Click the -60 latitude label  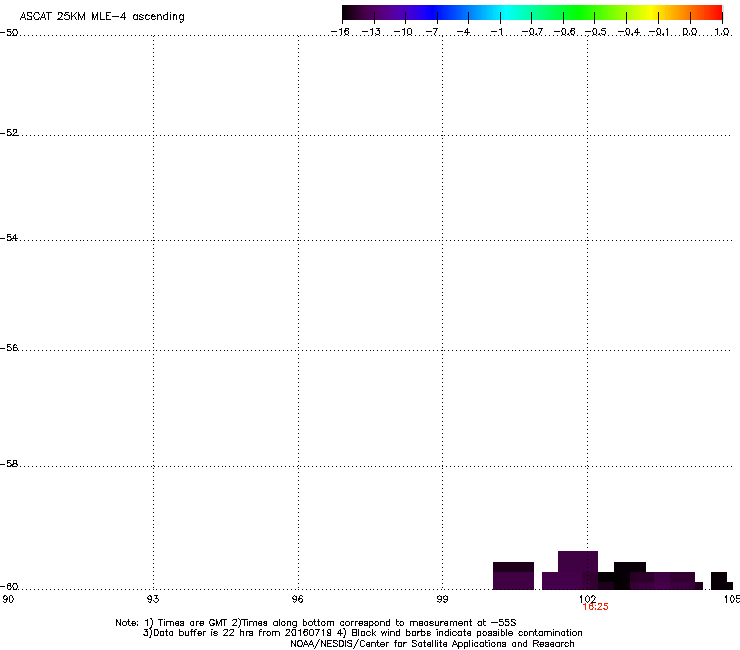click(x=9, y=587)
